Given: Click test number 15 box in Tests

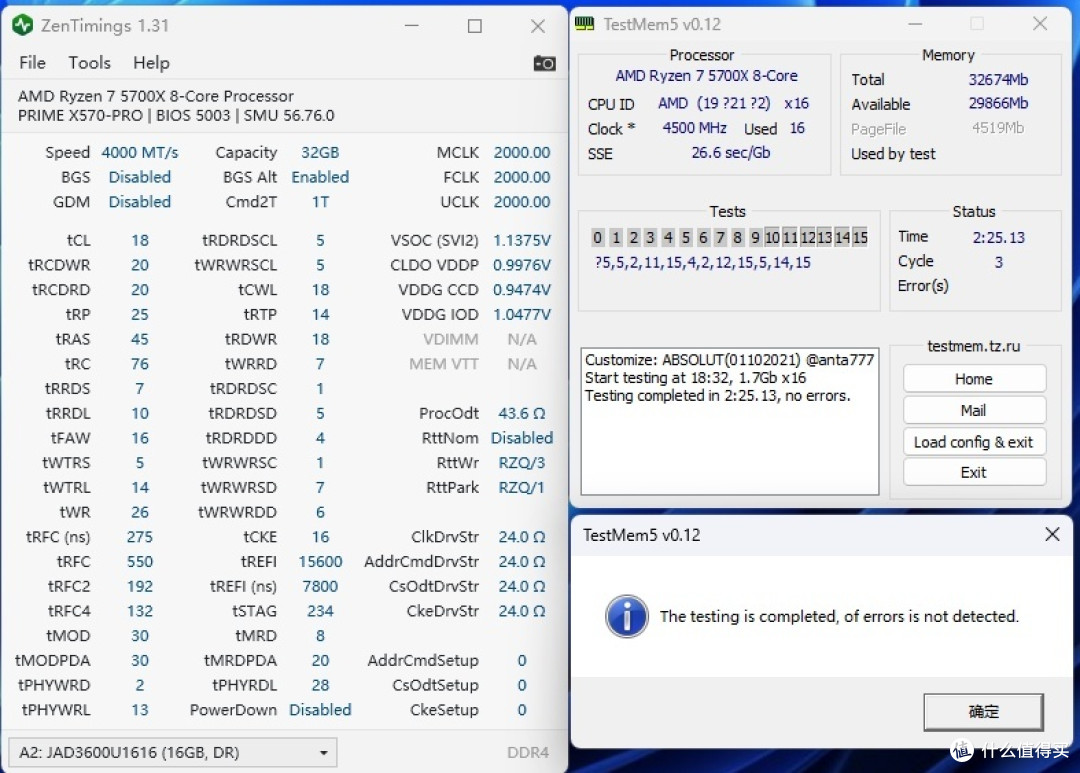Looking at the screenshot, I should click(x=860, y=238).
